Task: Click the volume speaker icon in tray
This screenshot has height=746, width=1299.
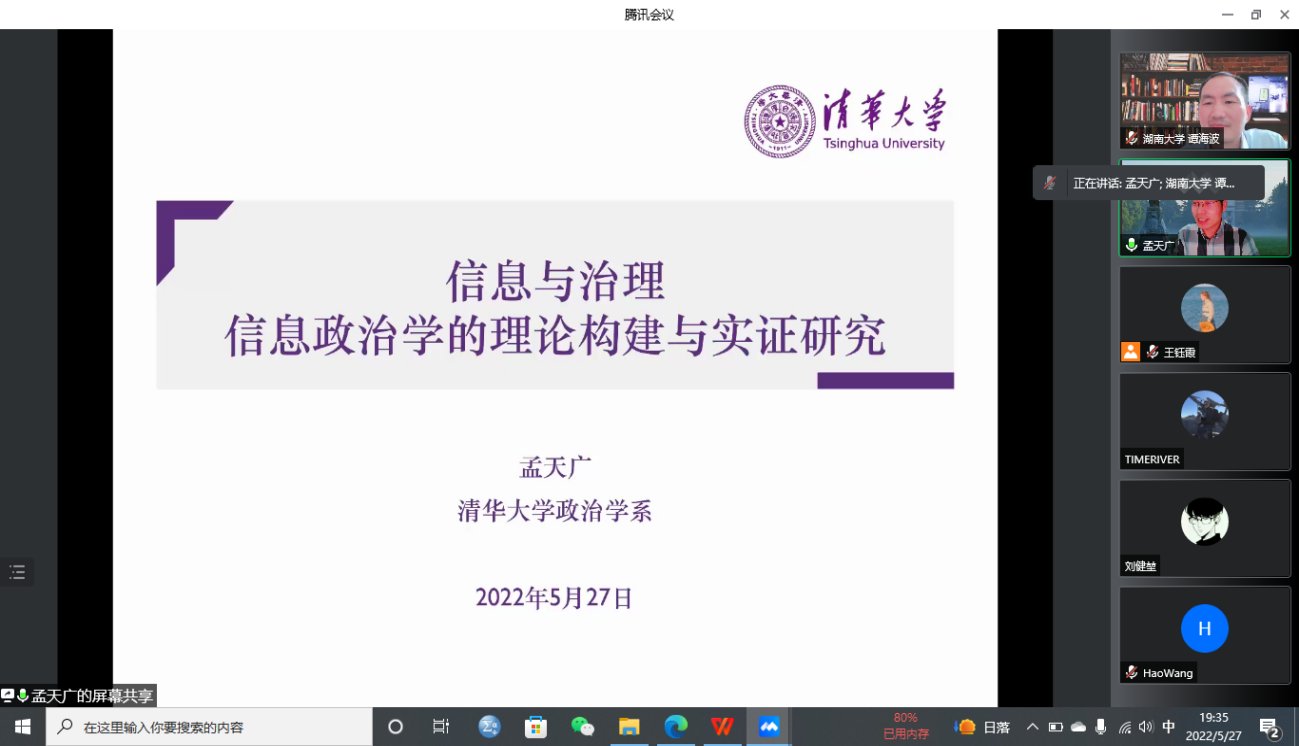Action: [1146, 727]
